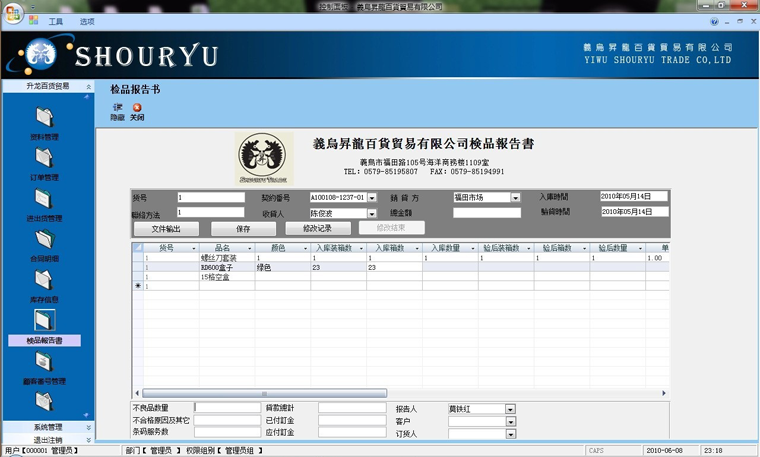Click the 货号 input field
The height and width of the screenshot is (457, 760).
point(211,197)
